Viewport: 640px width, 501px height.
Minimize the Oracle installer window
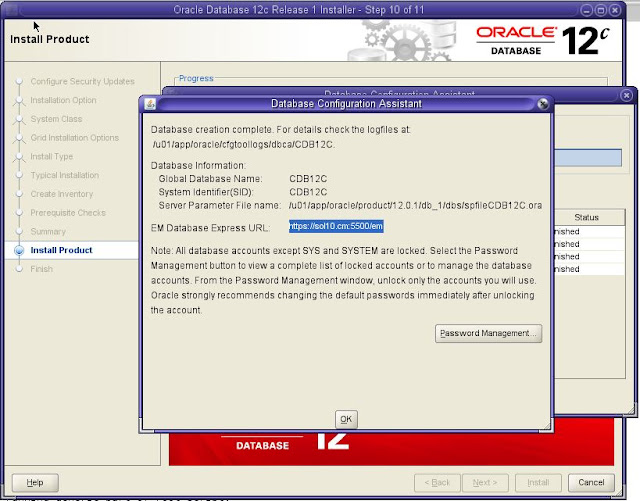coord(587,10)
